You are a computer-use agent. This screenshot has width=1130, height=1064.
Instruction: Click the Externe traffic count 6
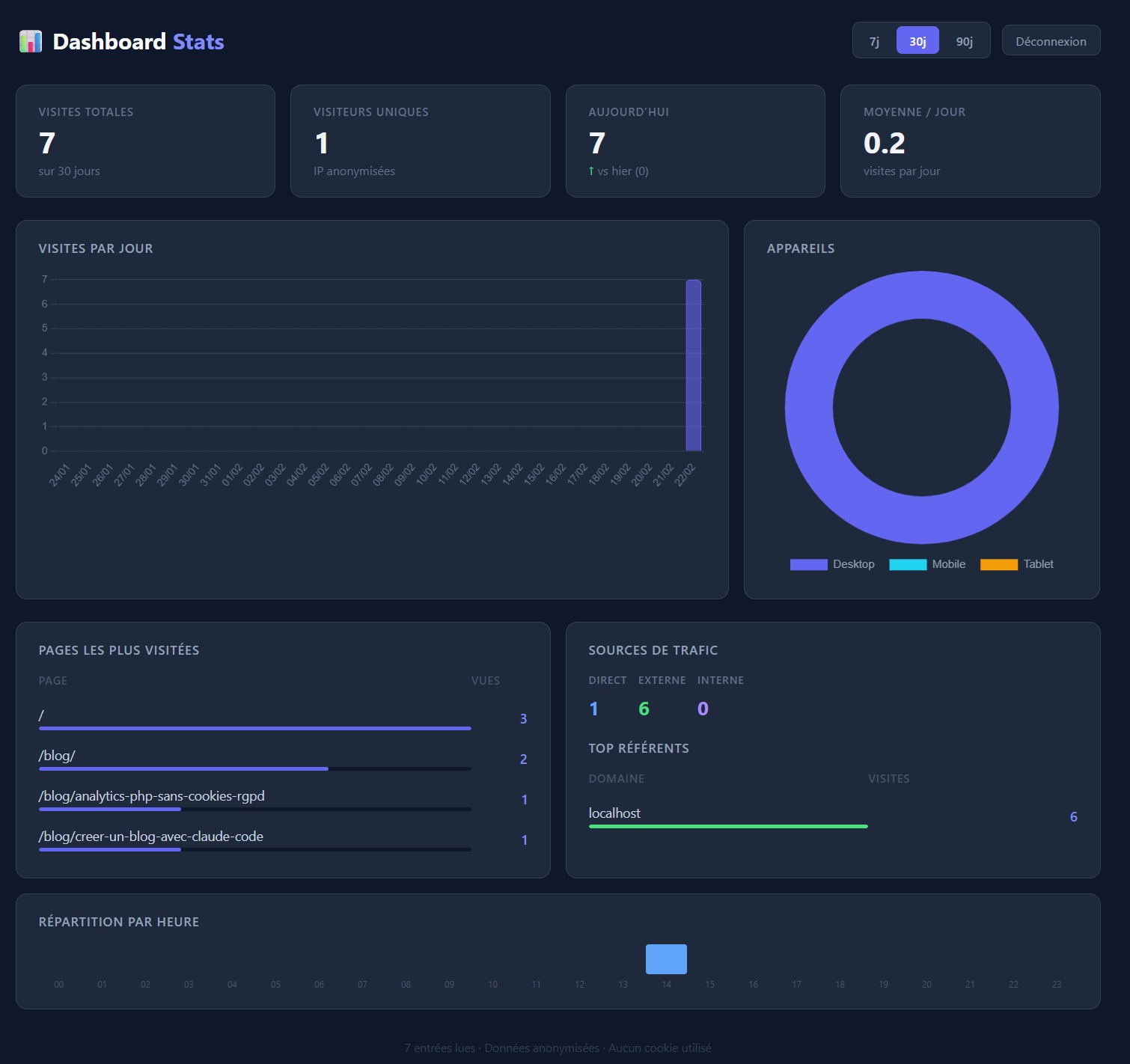pyautogui.click(x=644, y=709)
